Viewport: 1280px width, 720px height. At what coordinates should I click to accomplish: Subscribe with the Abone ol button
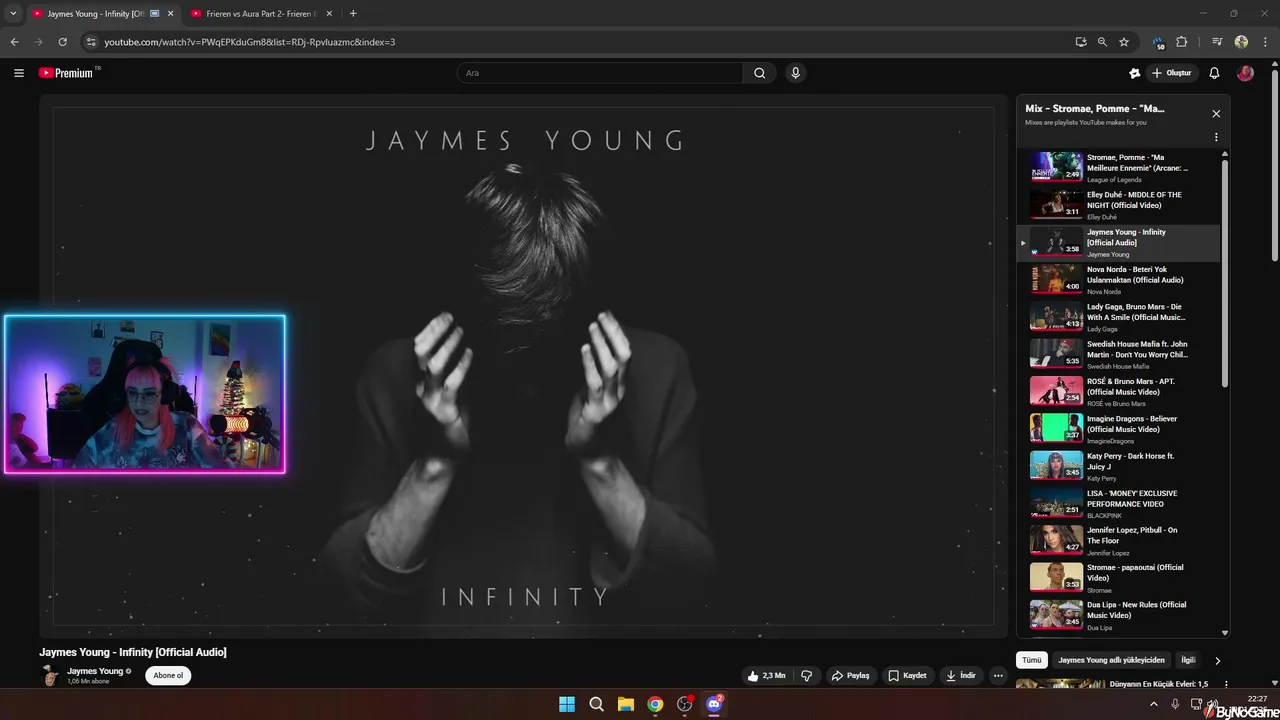[168, 675]
